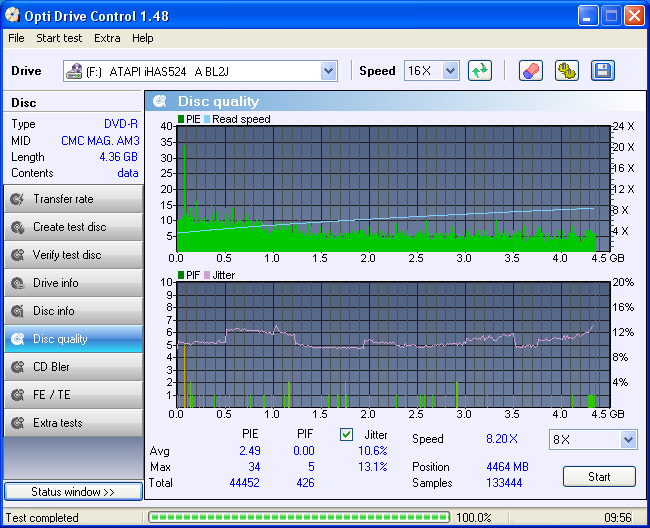The image size is (650, 528).
Task: Click the disc icon beside CD Bler
Action: coord(17,367)
